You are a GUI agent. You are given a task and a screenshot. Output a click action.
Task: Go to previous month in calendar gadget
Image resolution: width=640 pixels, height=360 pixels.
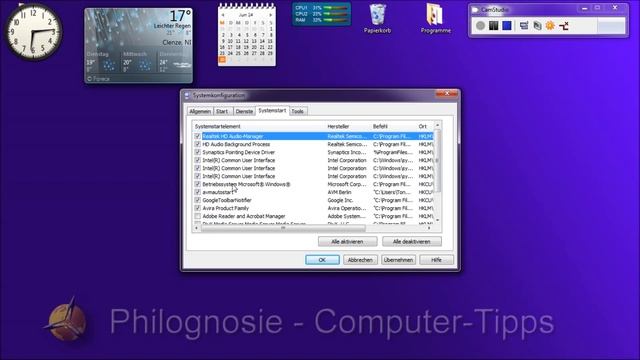pyautogui.click(x=222, y=15)
